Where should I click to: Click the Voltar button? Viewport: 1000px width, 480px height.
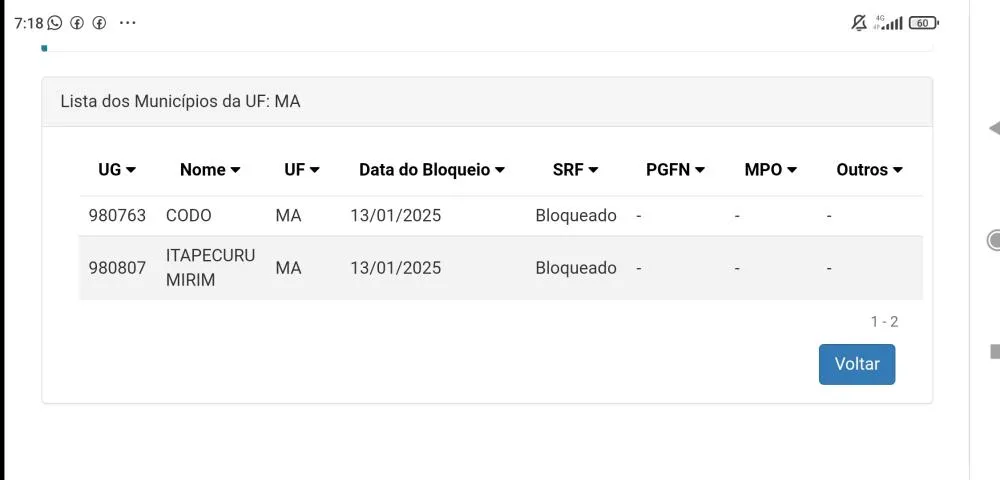tap(857, 364)
